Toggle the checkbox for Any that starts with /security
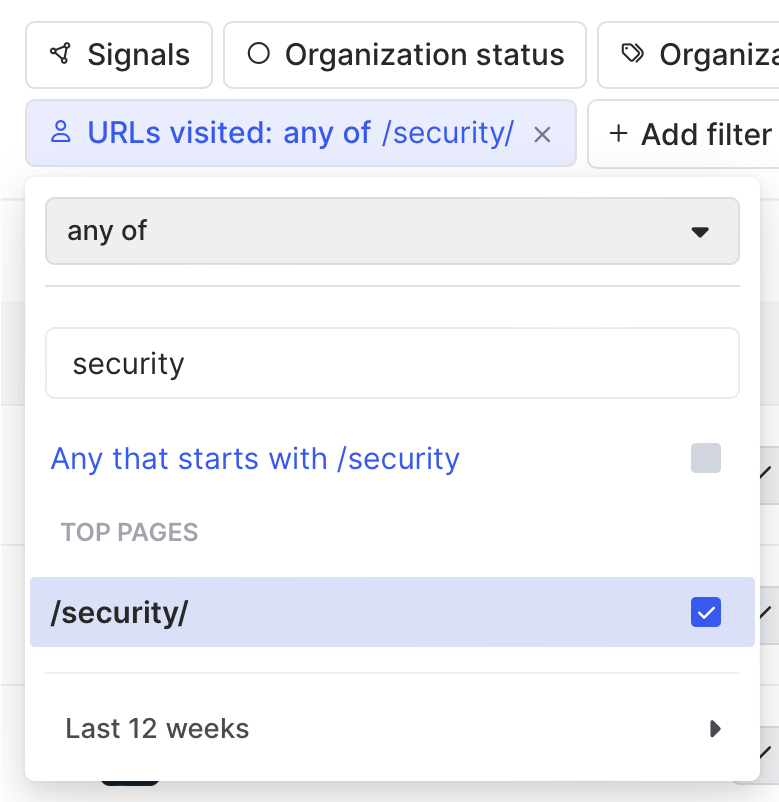Image resolution: width=779 pixels, height=802 pixels. [x=705, y=458]
